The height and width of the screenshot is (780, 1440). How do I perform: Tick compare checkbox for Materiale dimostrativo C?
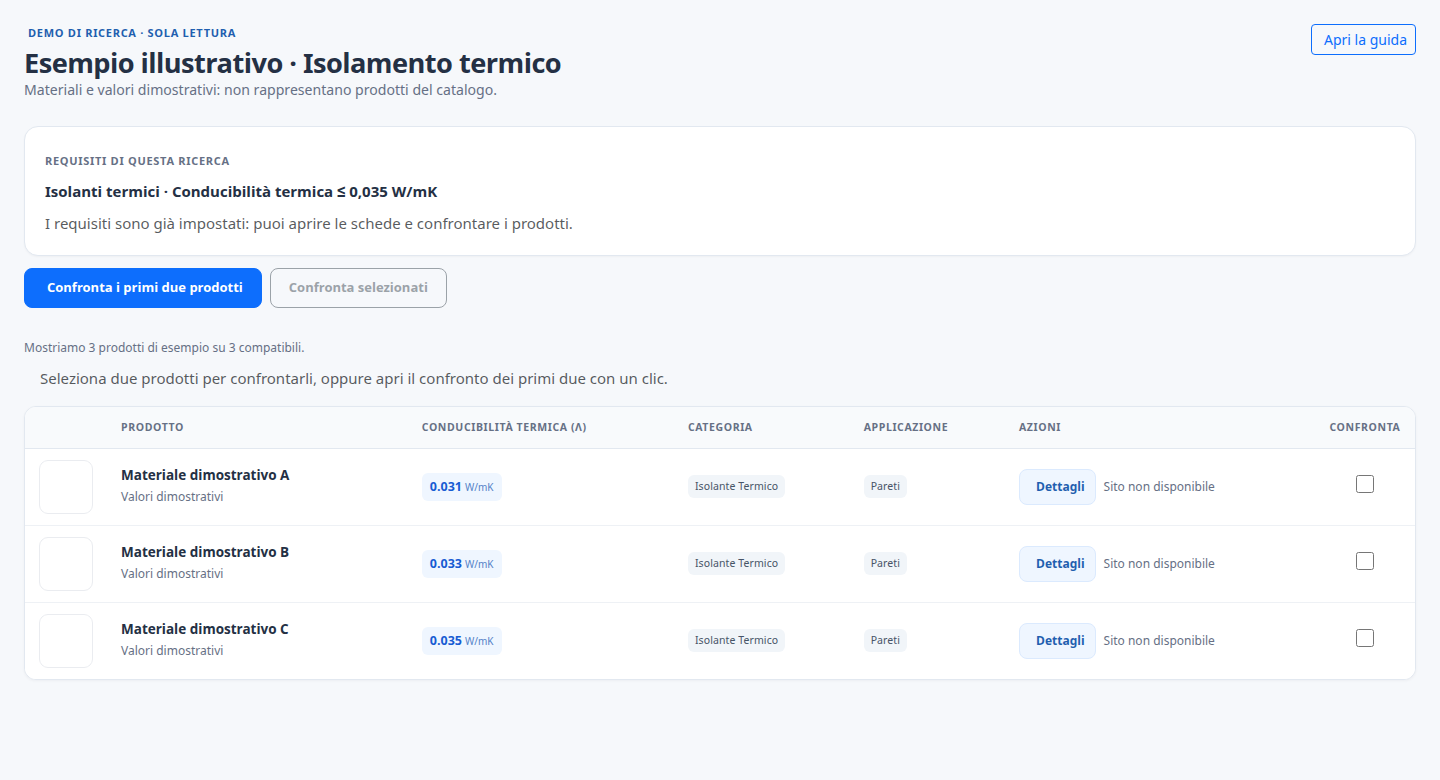(1365, 638)
